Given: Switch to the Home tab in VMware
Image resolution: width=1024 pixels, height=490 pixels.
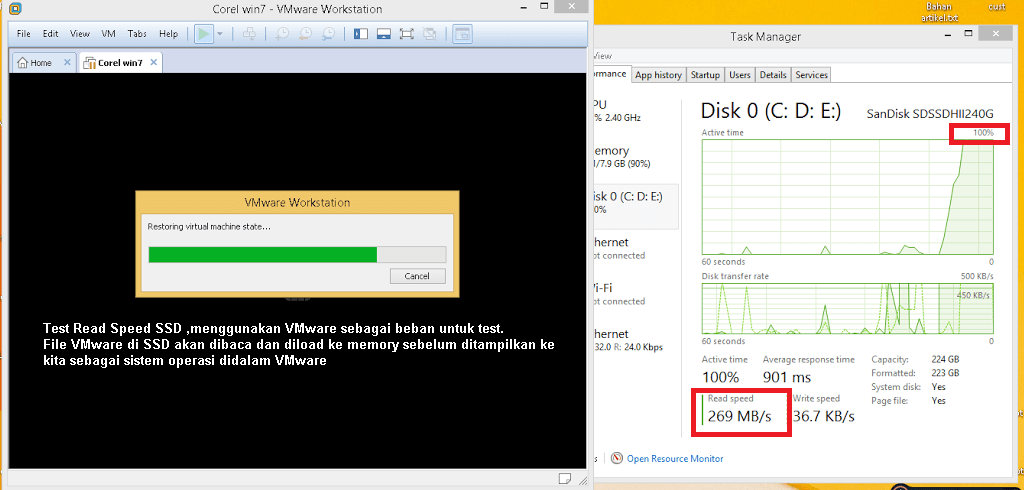Looking at the screenshot, I should click(35, 63).
